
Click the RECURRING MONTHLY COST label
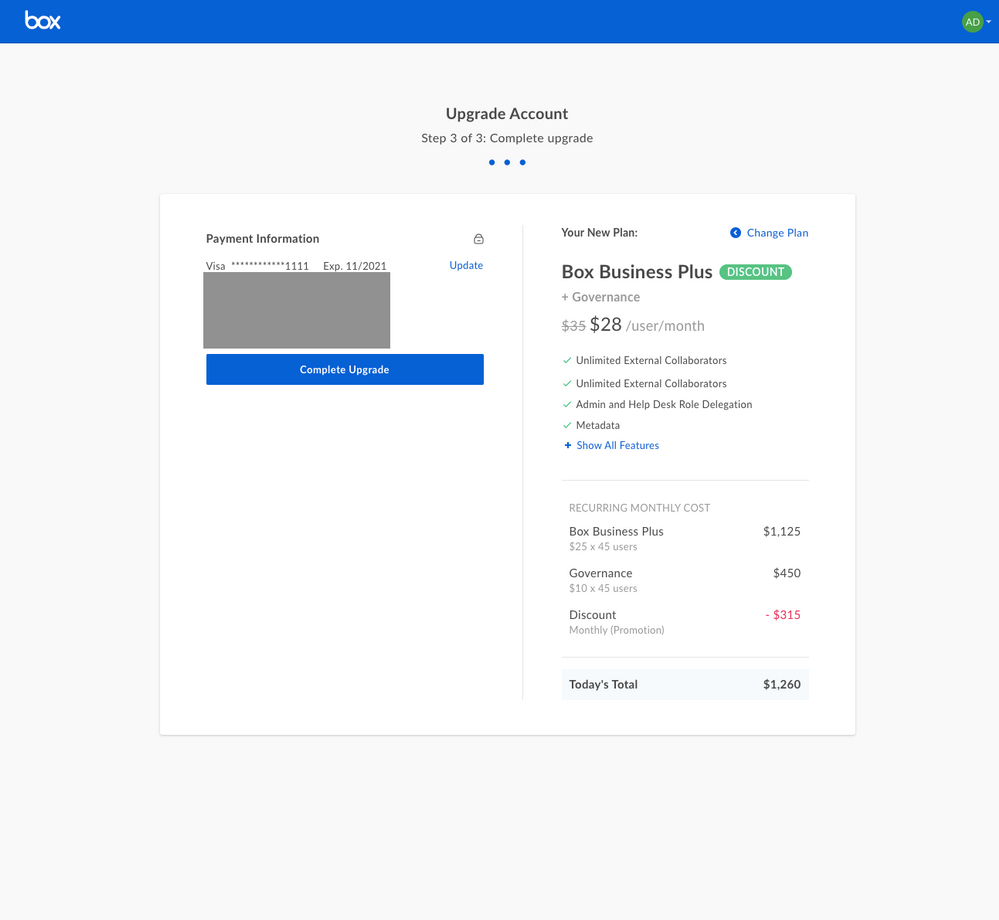point(640,508)
